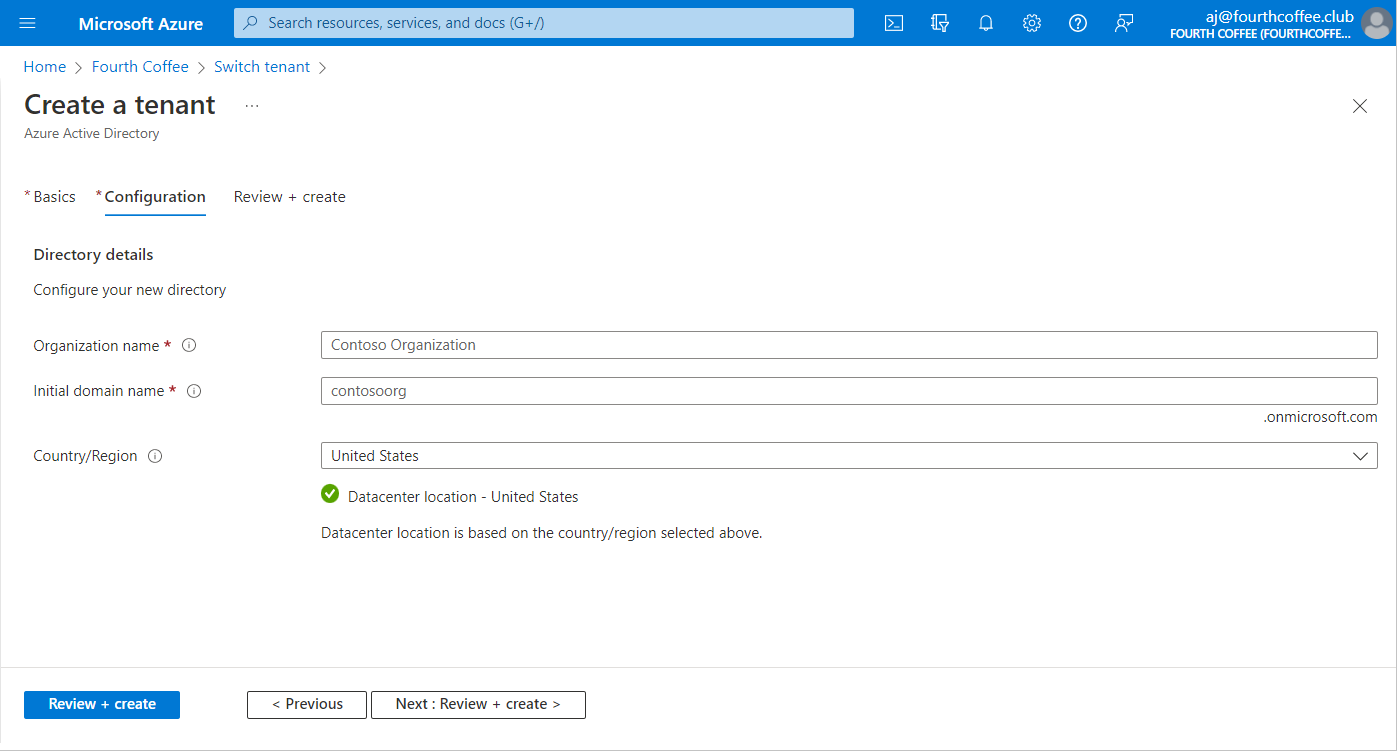Viewport: 1397px width, 752px height.
Task: Click the user account avatar
Action: point(1376,23)
